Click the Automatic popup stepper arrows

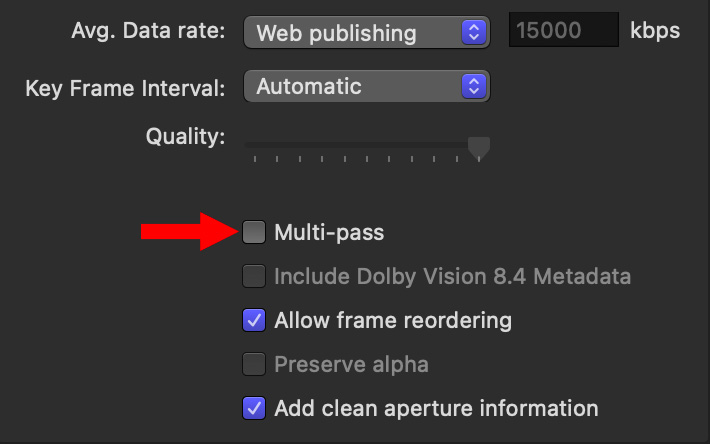[474, 86]
